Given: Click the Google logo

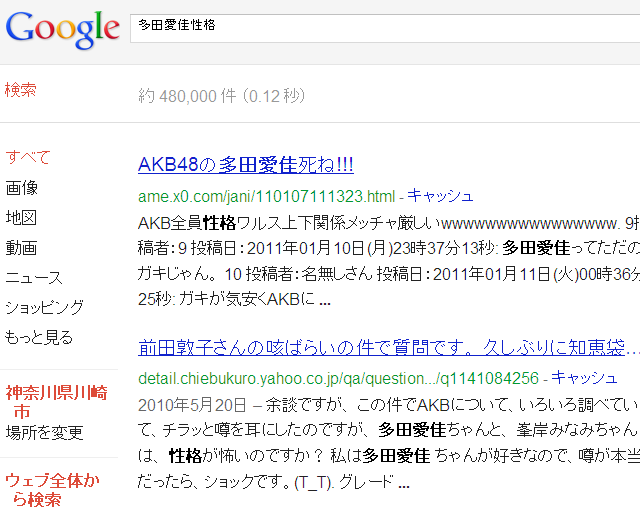Looking at the screenshot, I should (x=62, y=29).
